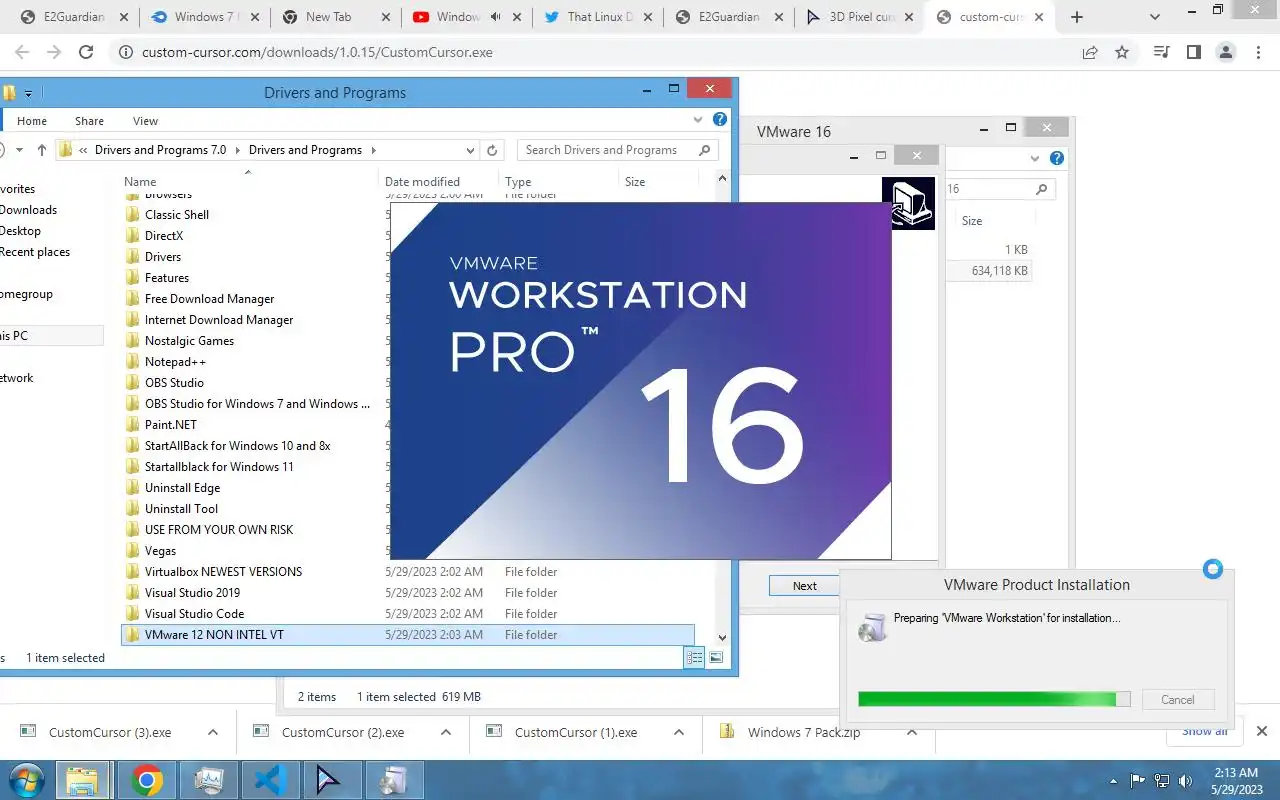Click Next in the VMware setup window
The height and width of the screenshot is (800, 1280).
click(x=804, y=586)
